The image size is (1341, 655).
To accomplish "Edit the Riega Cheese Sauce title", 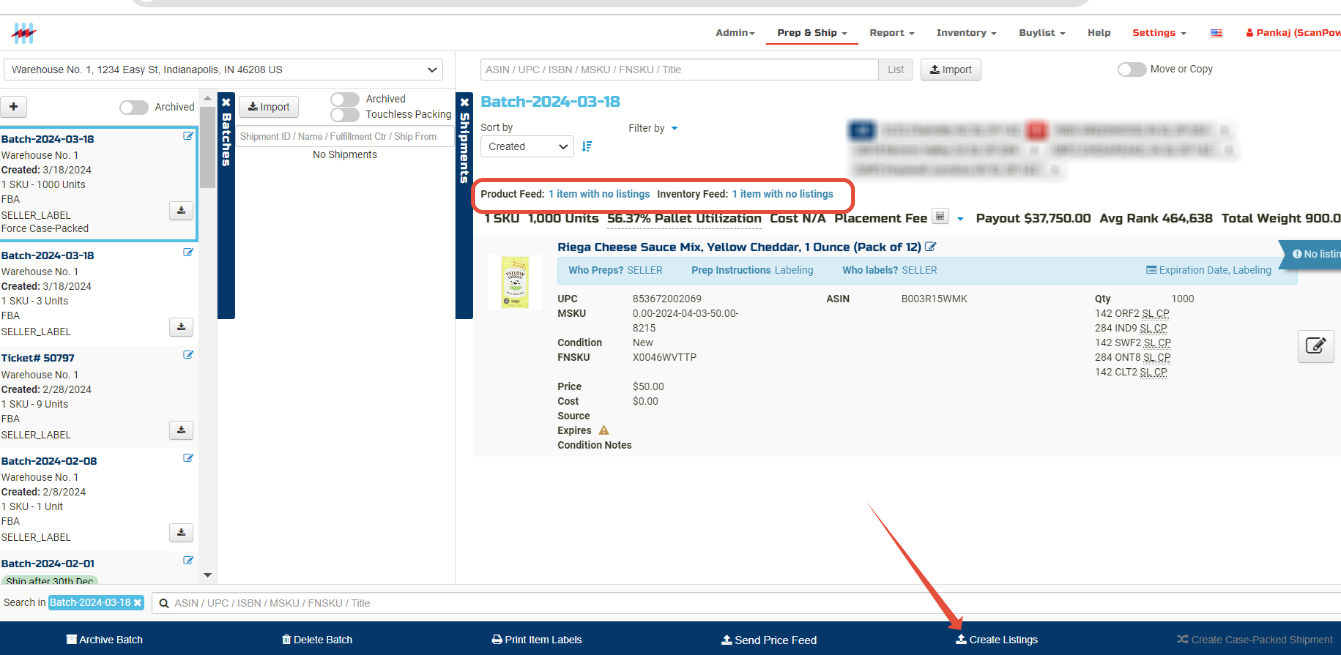I will click(x=931, y=247).
